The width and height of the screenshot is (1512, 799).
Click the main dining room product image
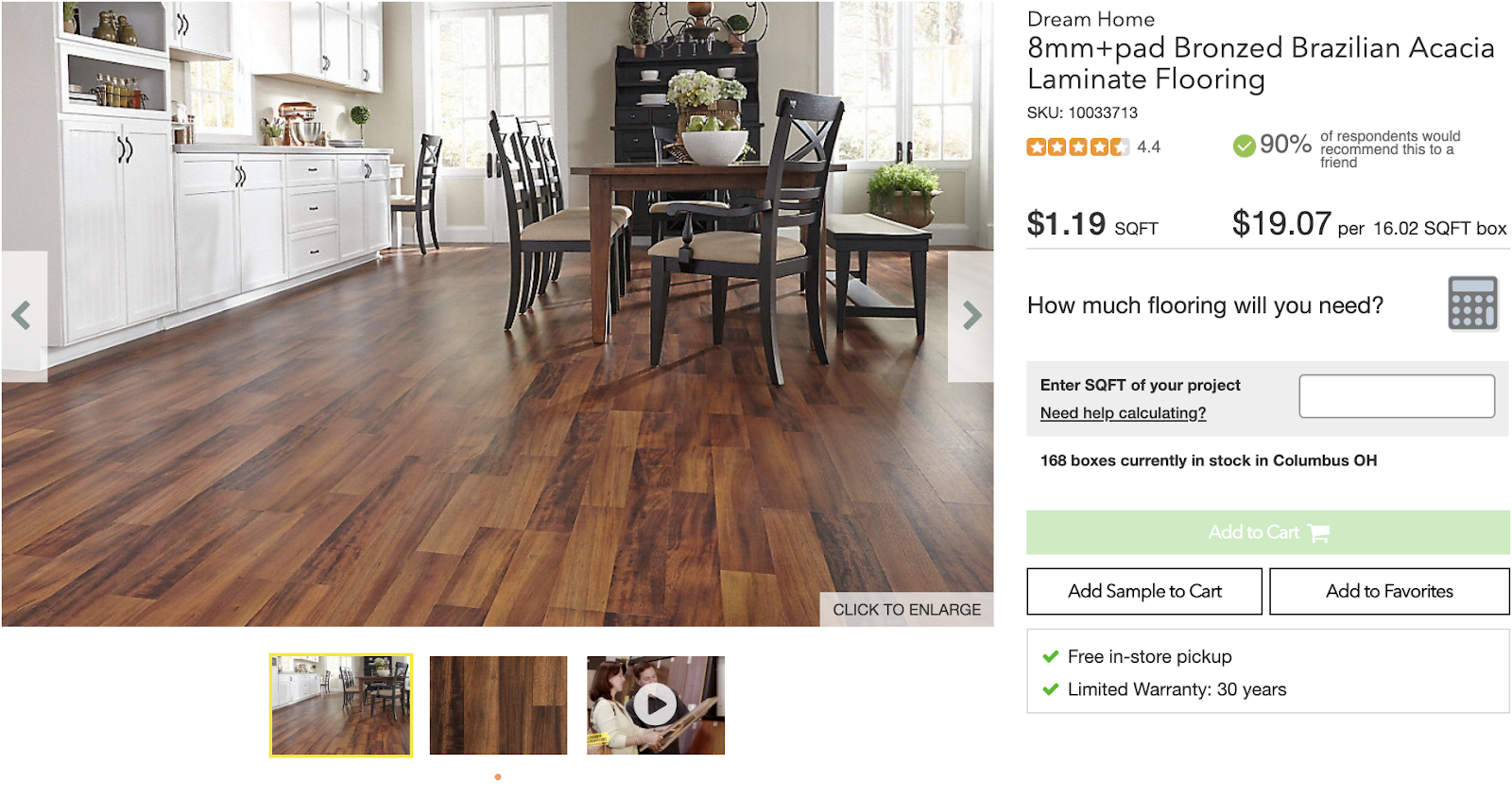point(497,313)
